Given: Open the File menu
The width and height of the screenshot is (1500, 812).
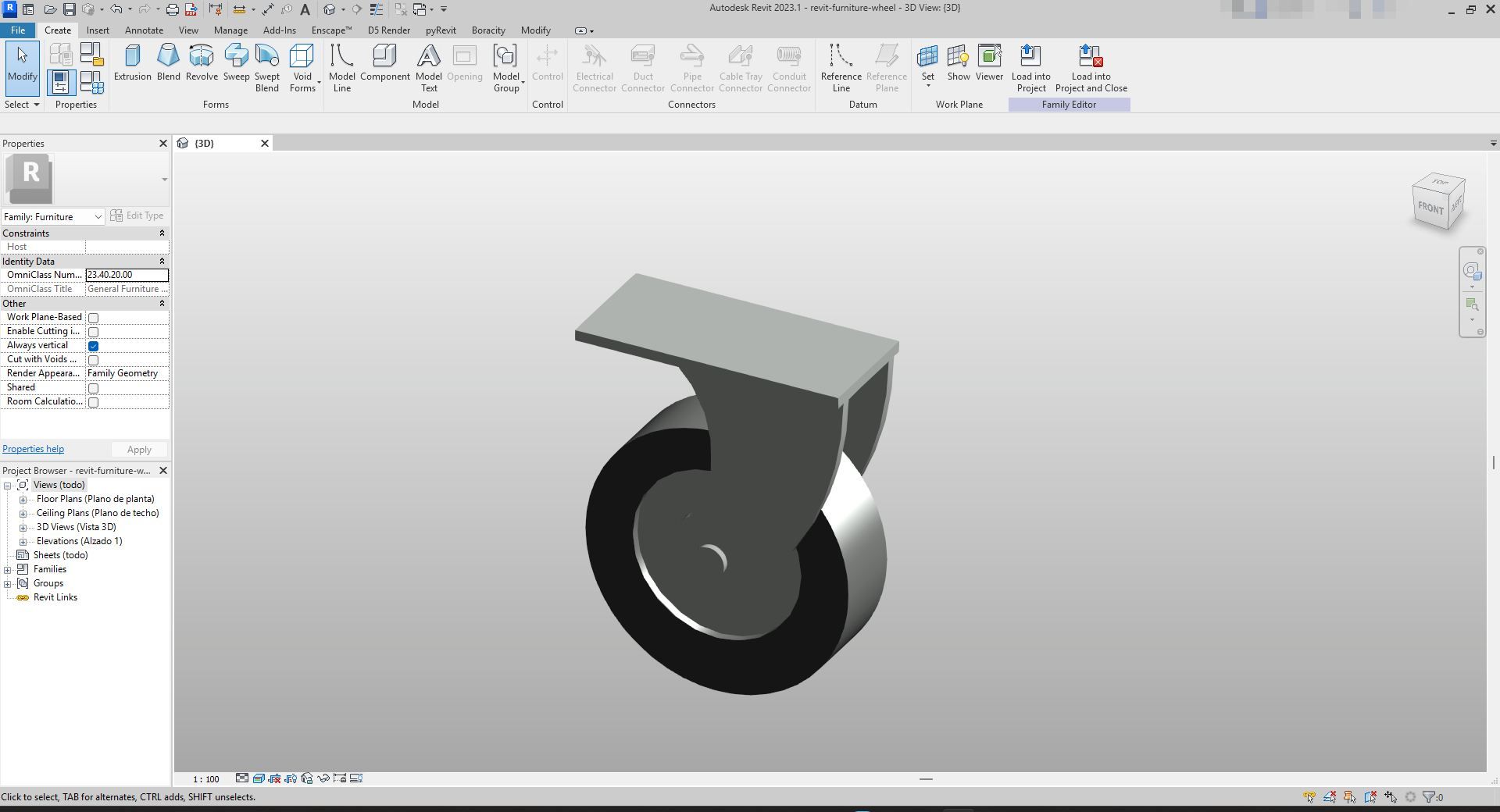Looking at the screenshot, I should [17, 30].
